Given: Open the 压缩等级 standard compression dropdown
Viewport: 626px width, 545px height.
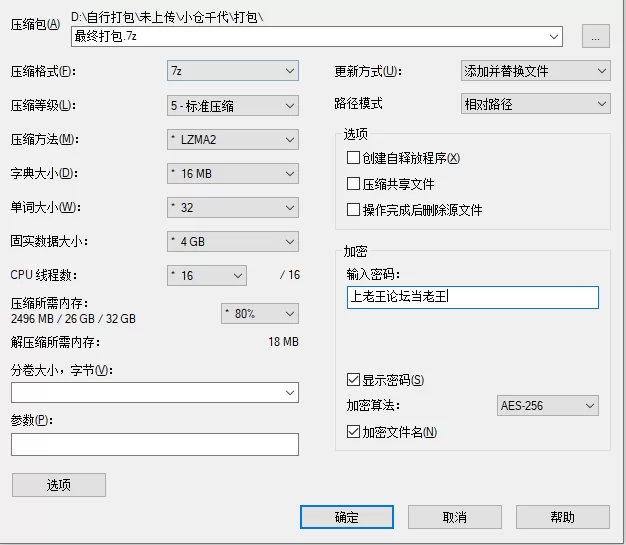Looking at the screenshot, I should [x=233, y=105].
